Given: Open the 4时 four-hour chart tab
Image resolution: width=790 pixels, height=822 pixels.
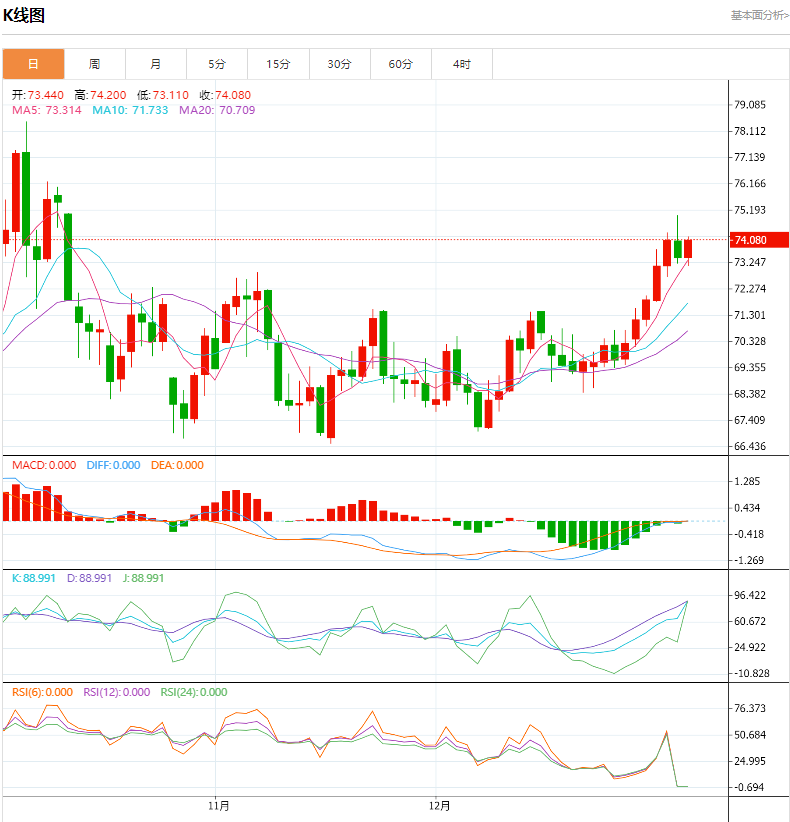Looking at the screenshot, I should pos(462,64).
